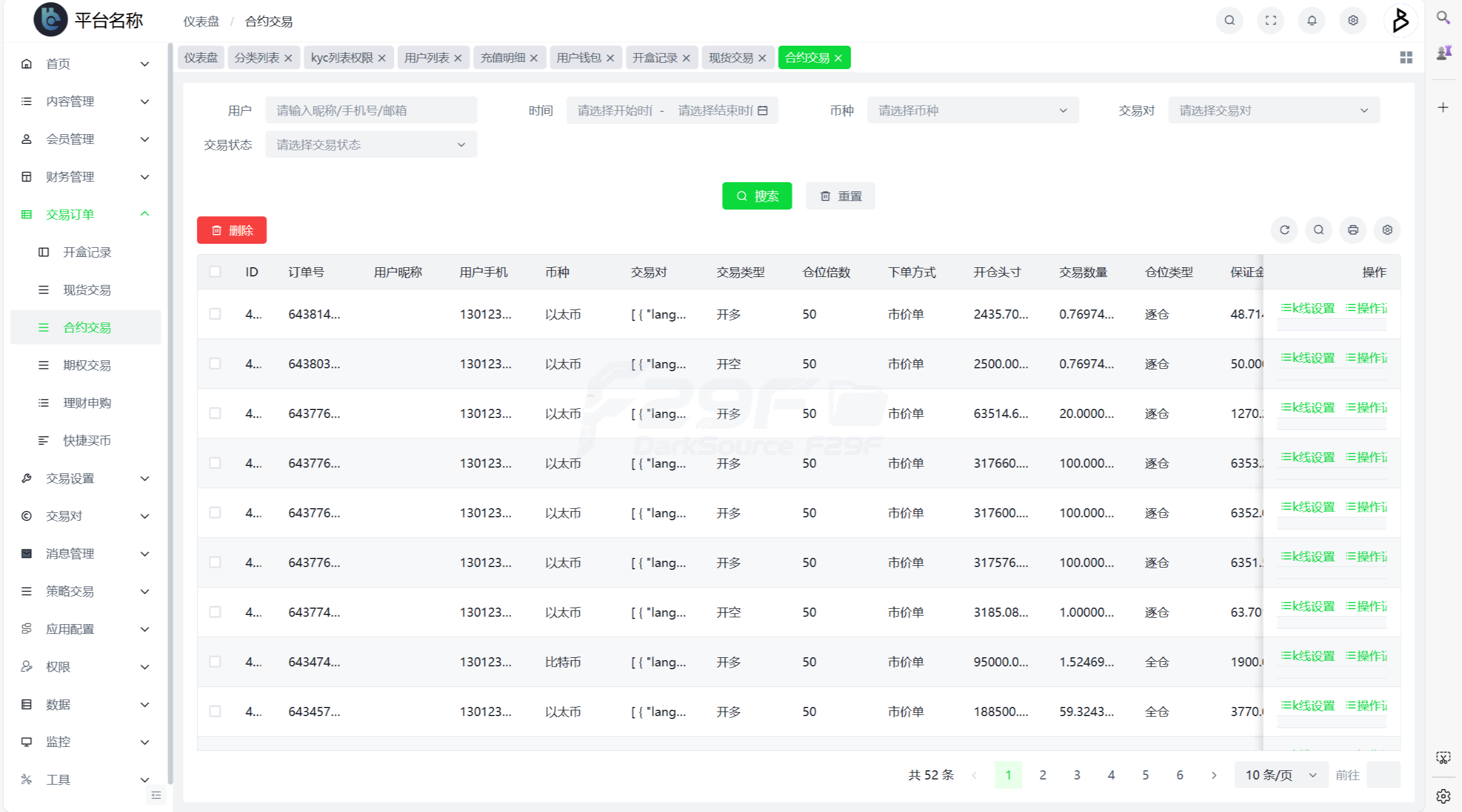Open table column settings gear
Viewport: 1462px width, 812px height.
[1387, 230]
